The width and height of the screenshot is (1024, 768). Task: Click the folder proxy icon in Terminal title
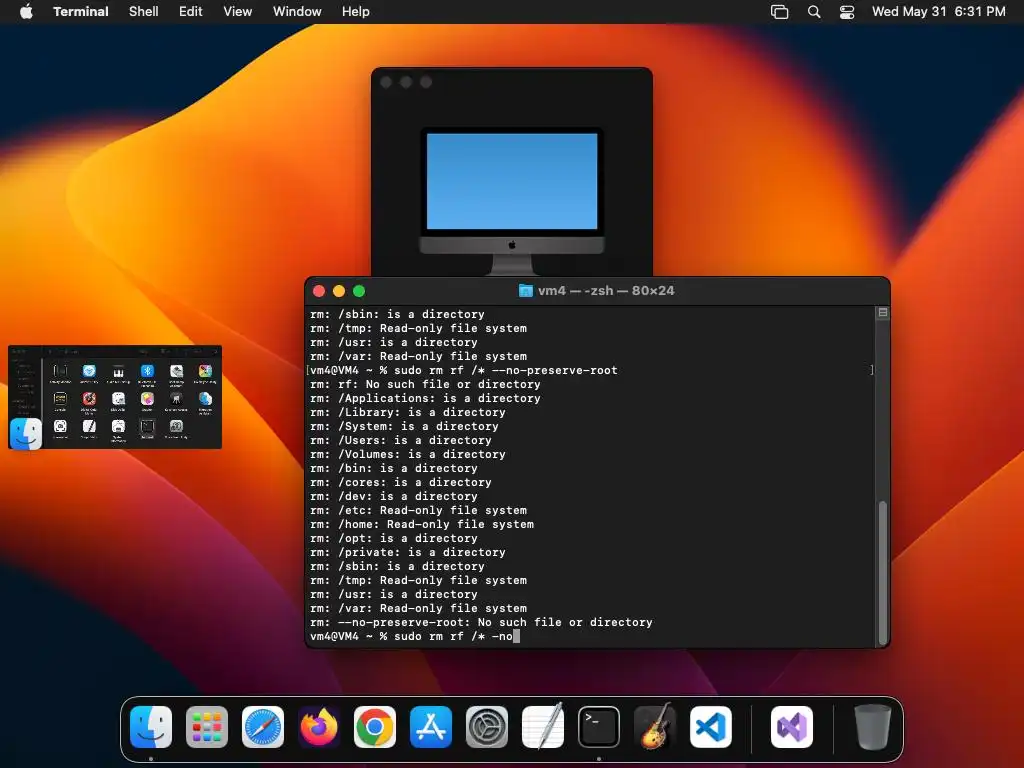(x=525, y=291)
